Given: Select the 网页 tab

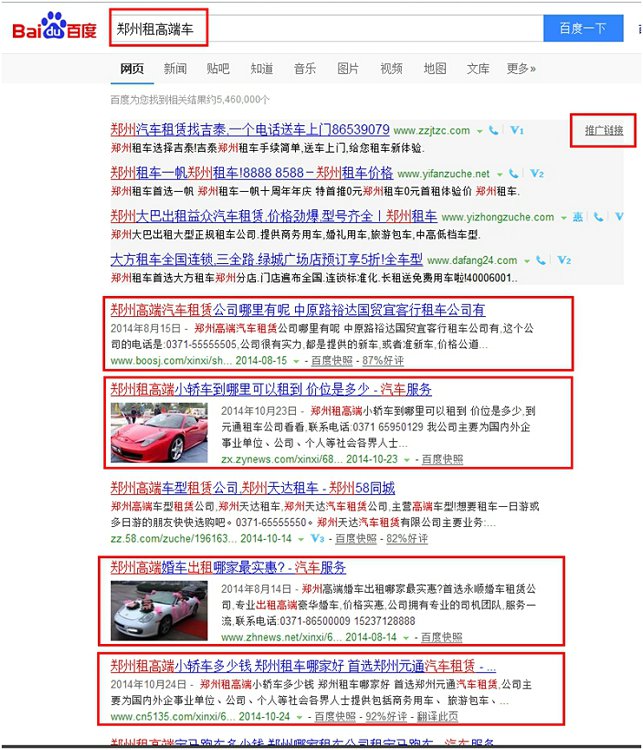Looking at the screenshot, I should pos(132,69).
